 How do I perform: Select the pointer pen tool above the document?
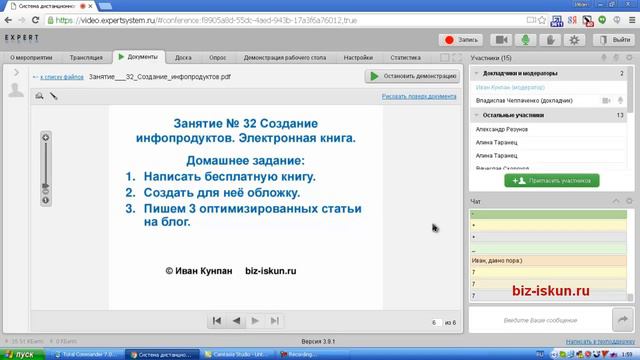click(x=53, y=96)
